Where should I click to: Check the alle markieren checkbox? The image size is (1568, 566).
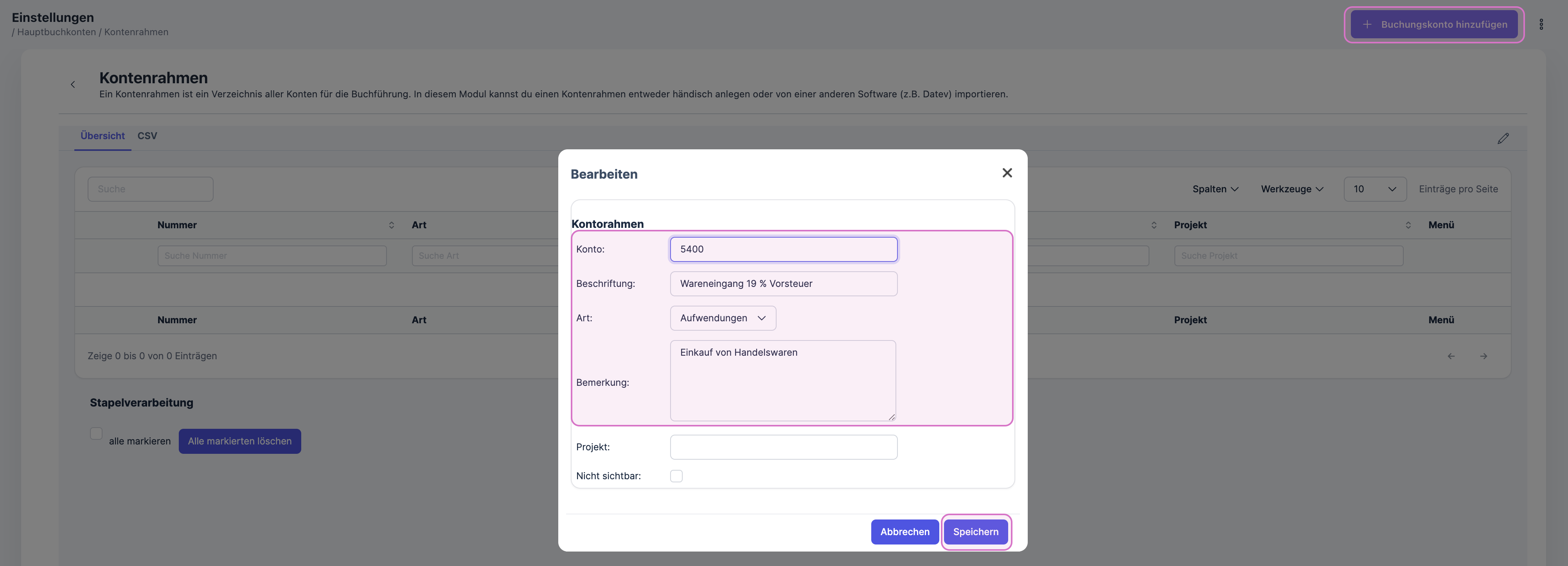coord(96,433)
